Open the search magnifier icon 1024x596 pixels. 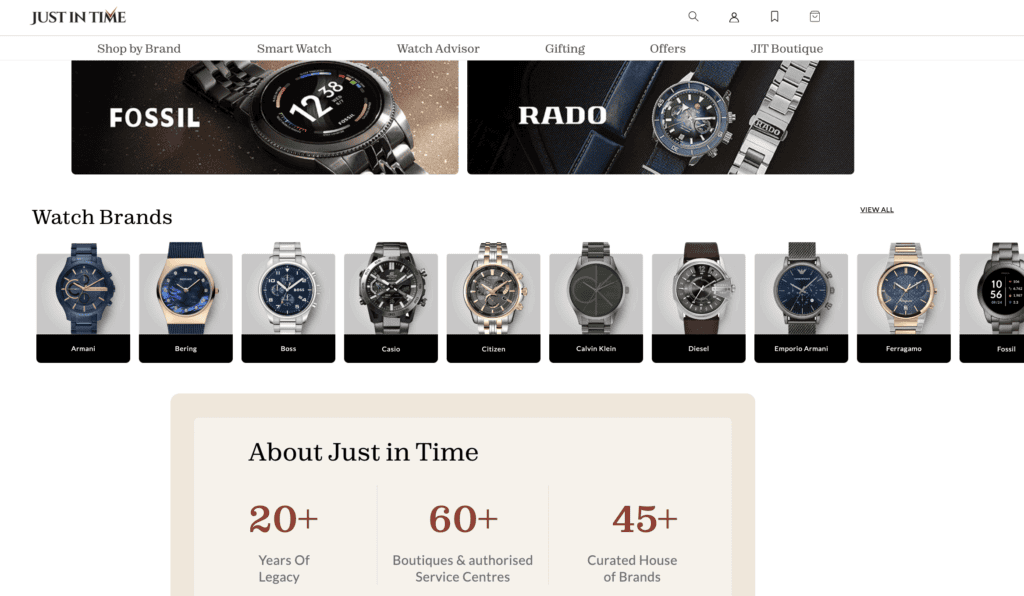coord(693,16)
